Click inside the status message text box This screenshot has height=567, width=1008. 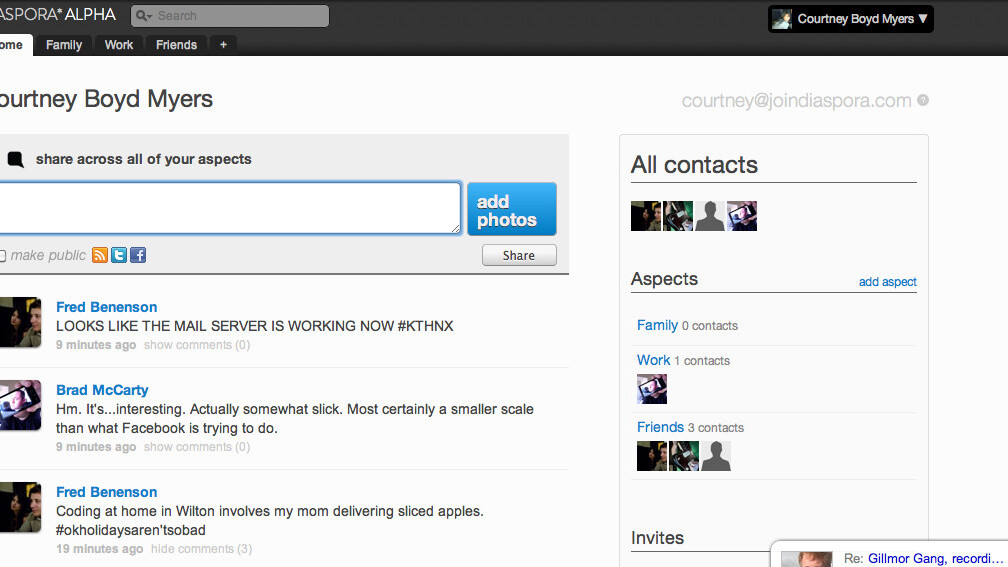(228, 208)
